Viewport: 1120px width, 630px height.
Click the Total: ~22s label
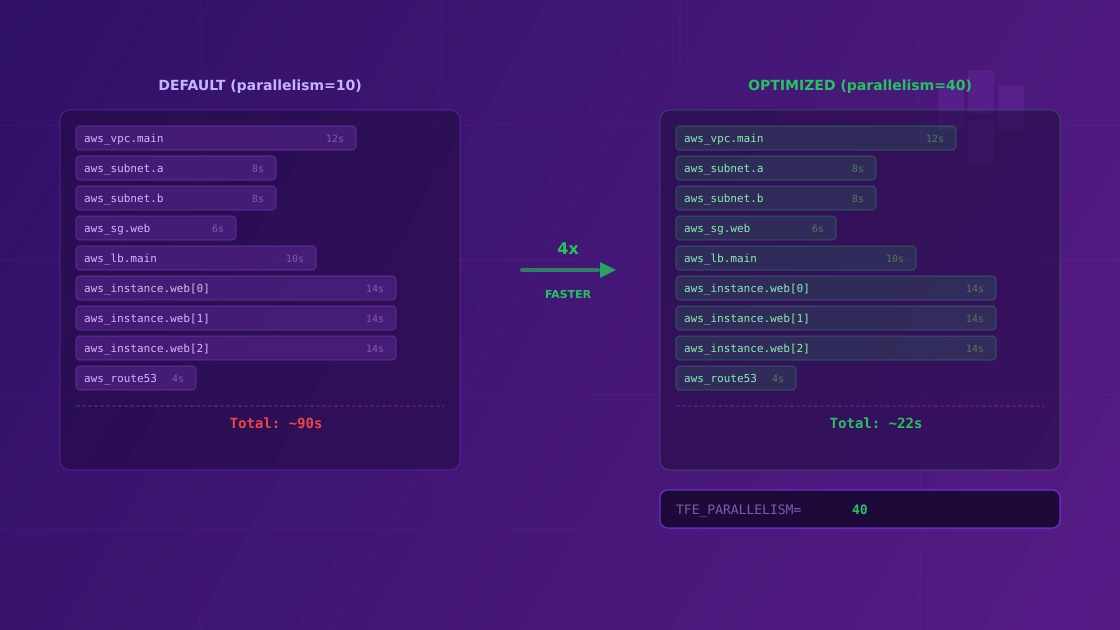[875, 423]
